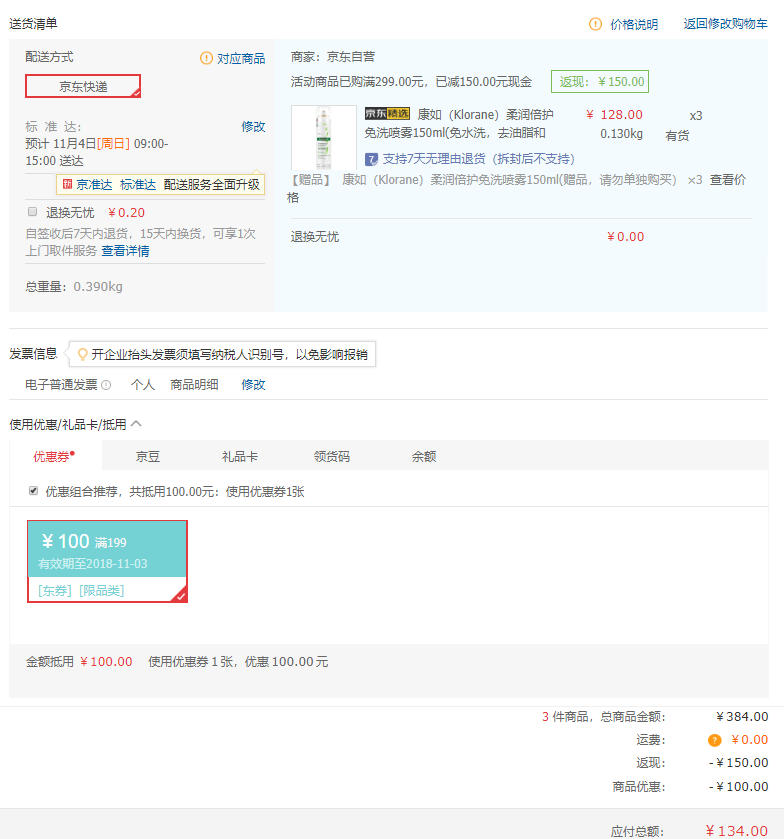The height and width of the screenshot is (839, 784).
Task: Toggle the 退换无忧 checkbox
Action: 33,211
